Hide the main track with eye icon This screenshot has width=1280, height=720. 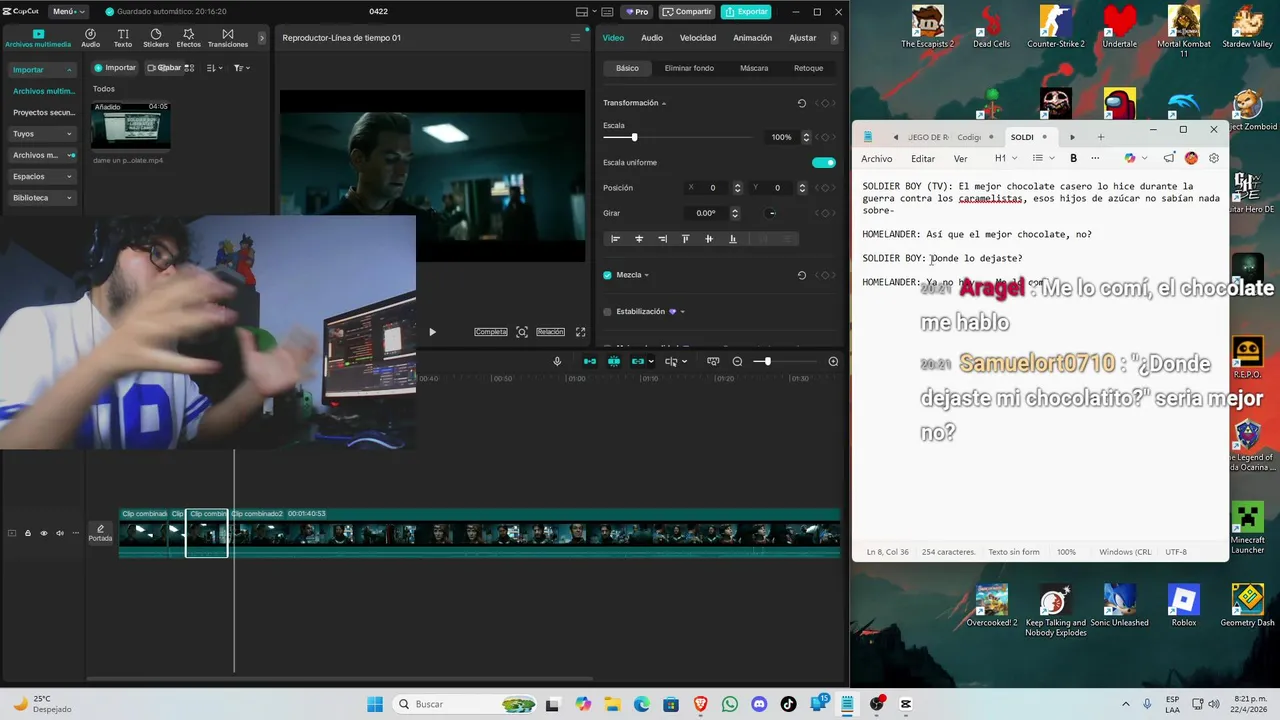click(43, 533)
